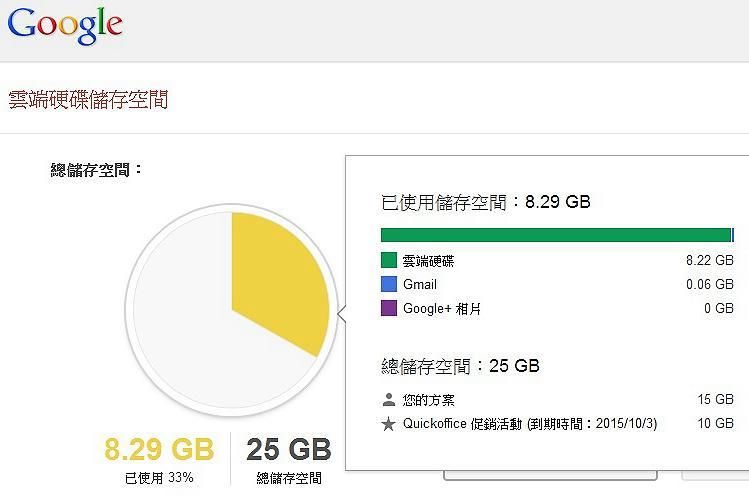Click the Google logo
The height and width of the screenshot is (499, 749).
coord(65,26)
